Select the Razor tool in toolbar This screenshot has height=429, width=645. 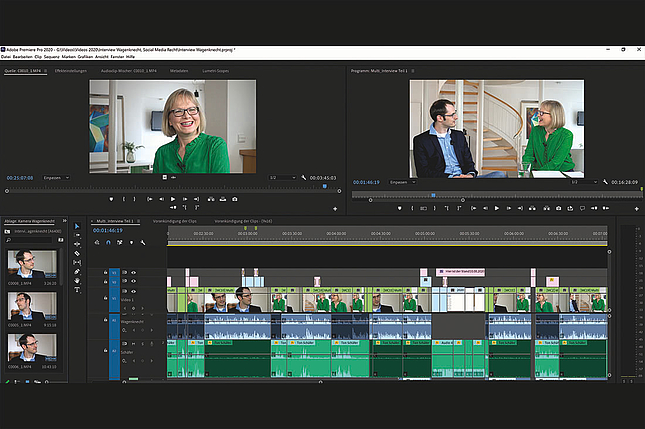coord(77,253)
